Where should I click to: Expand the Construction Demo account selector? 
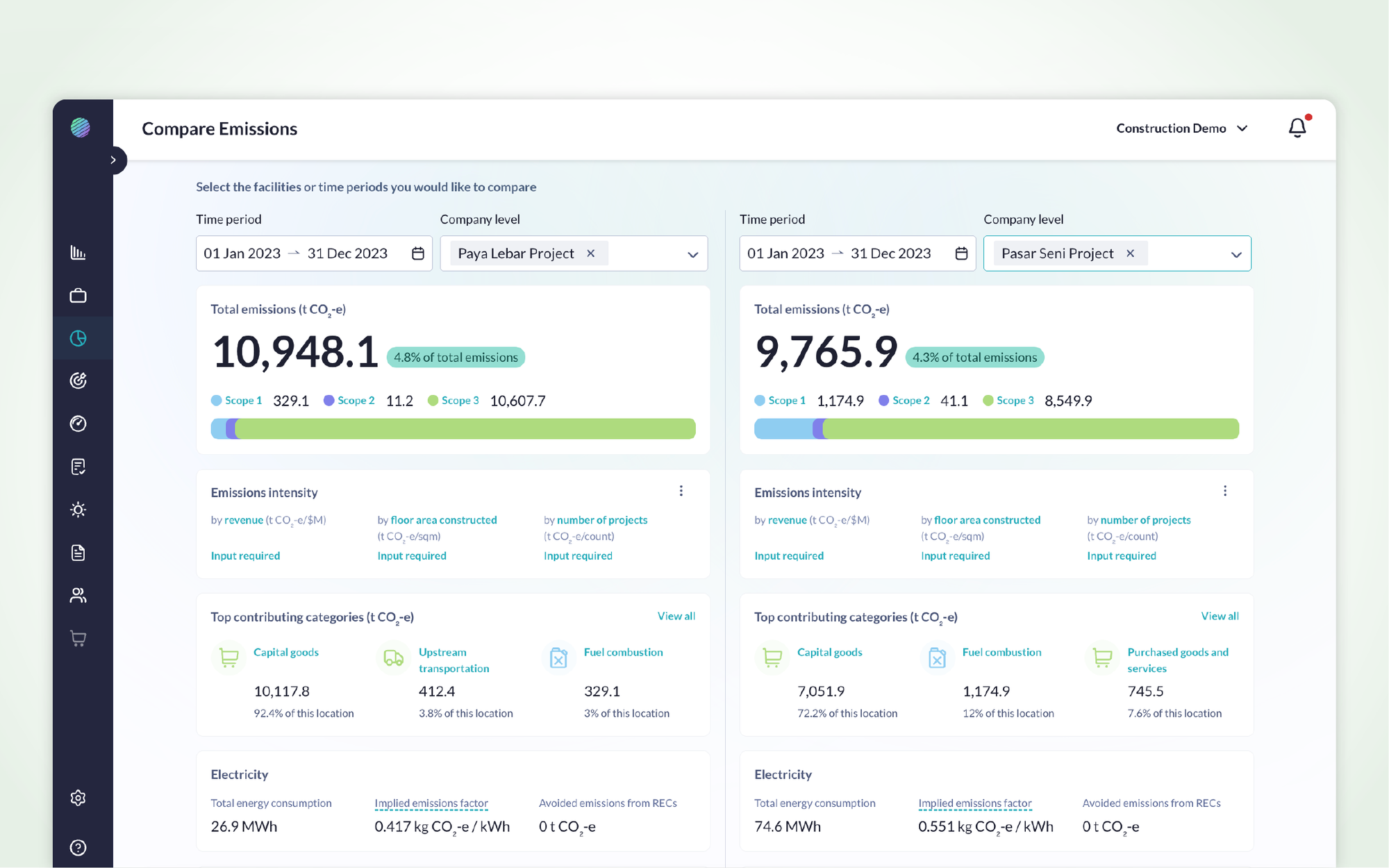(1242, 128)
